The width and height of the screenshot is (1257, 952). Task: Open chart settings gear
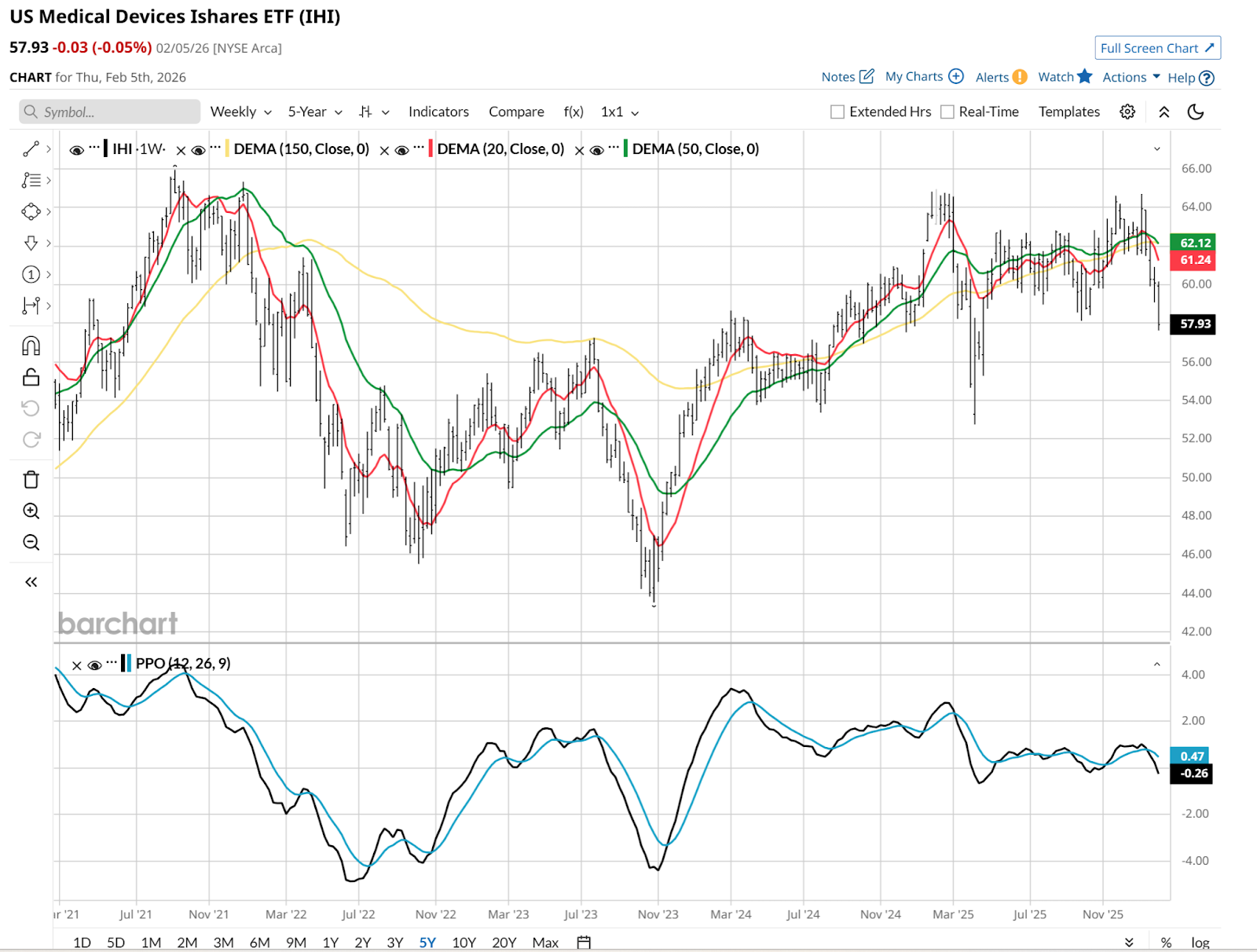(1127, 112)
